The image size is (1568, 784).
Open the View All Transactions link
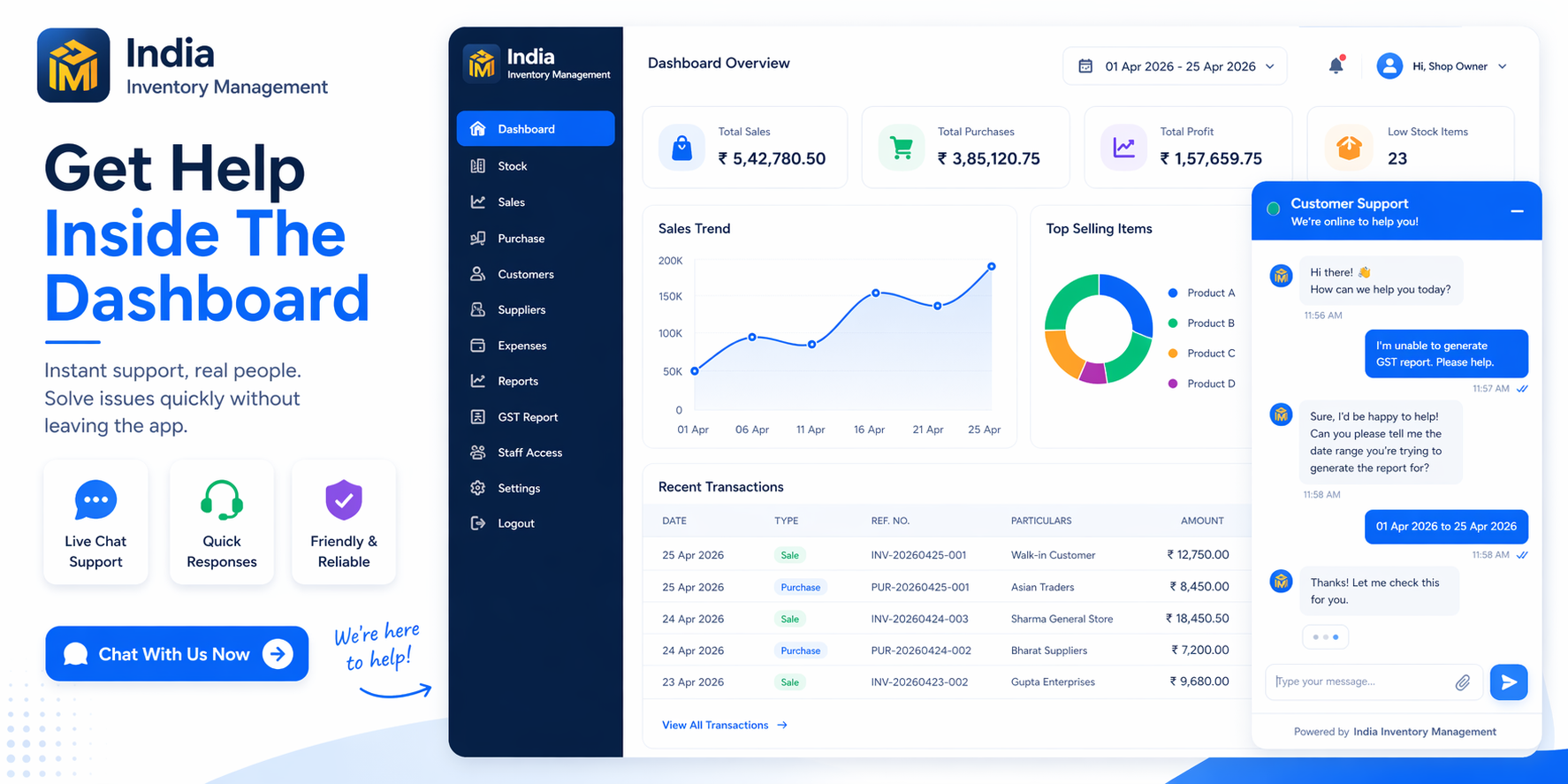[725, 725]
